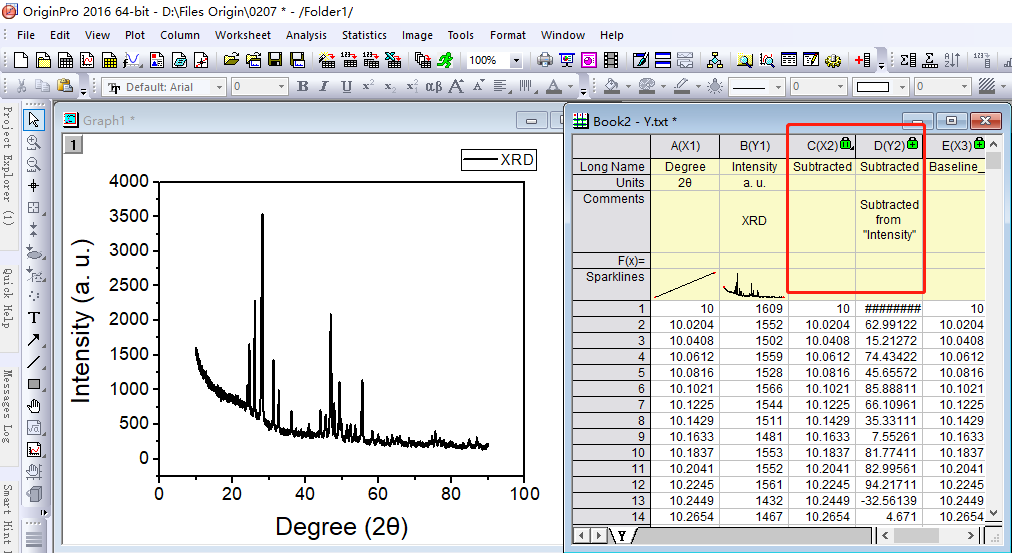Viewport: 1012px width, 553px height.
Task: Click the New Workbook icon
Action: coord(65,61)
